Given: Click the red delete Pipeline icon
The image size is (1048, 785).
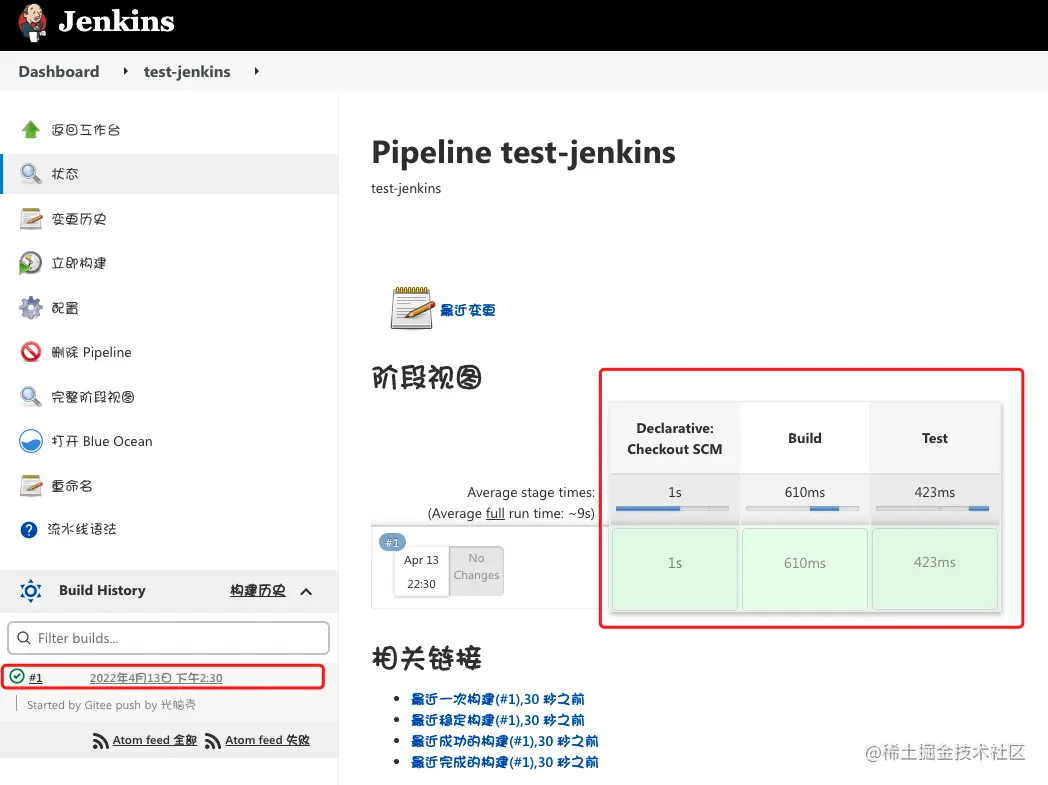Looking at the screenshot, I should [31, 352].
